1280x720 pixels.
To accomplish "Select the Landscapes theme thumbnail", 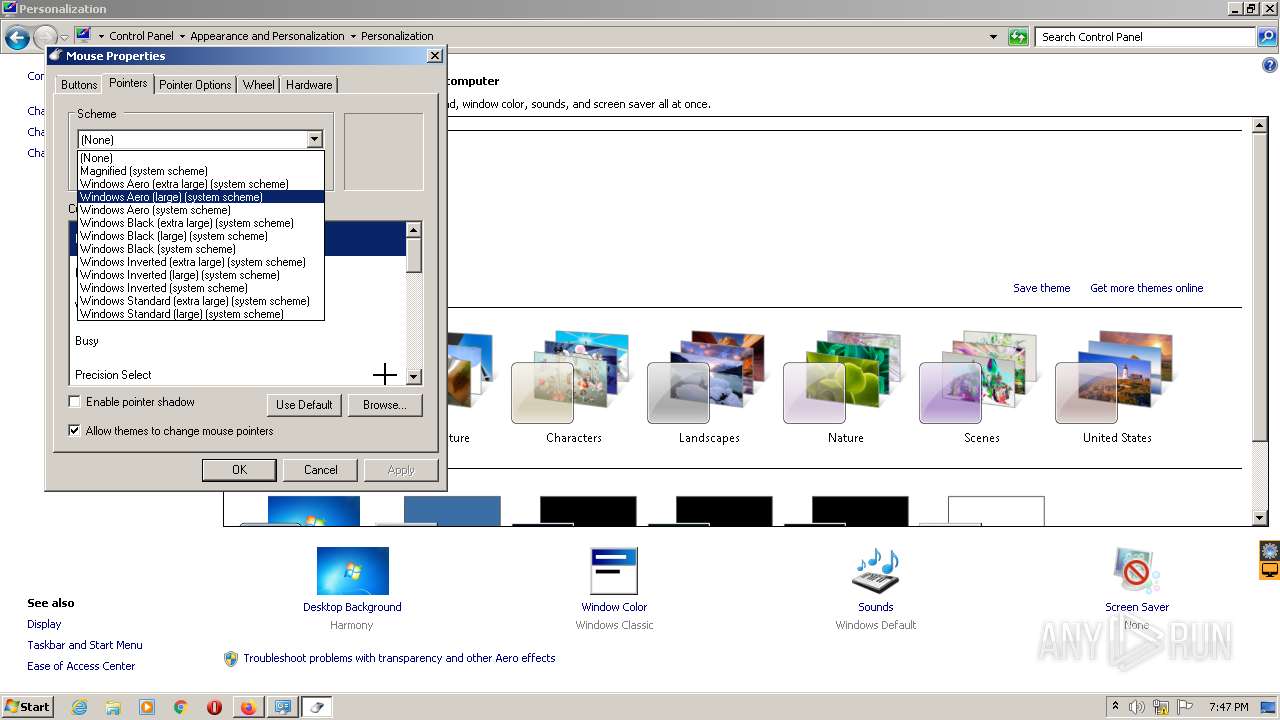I will [709, 378].
